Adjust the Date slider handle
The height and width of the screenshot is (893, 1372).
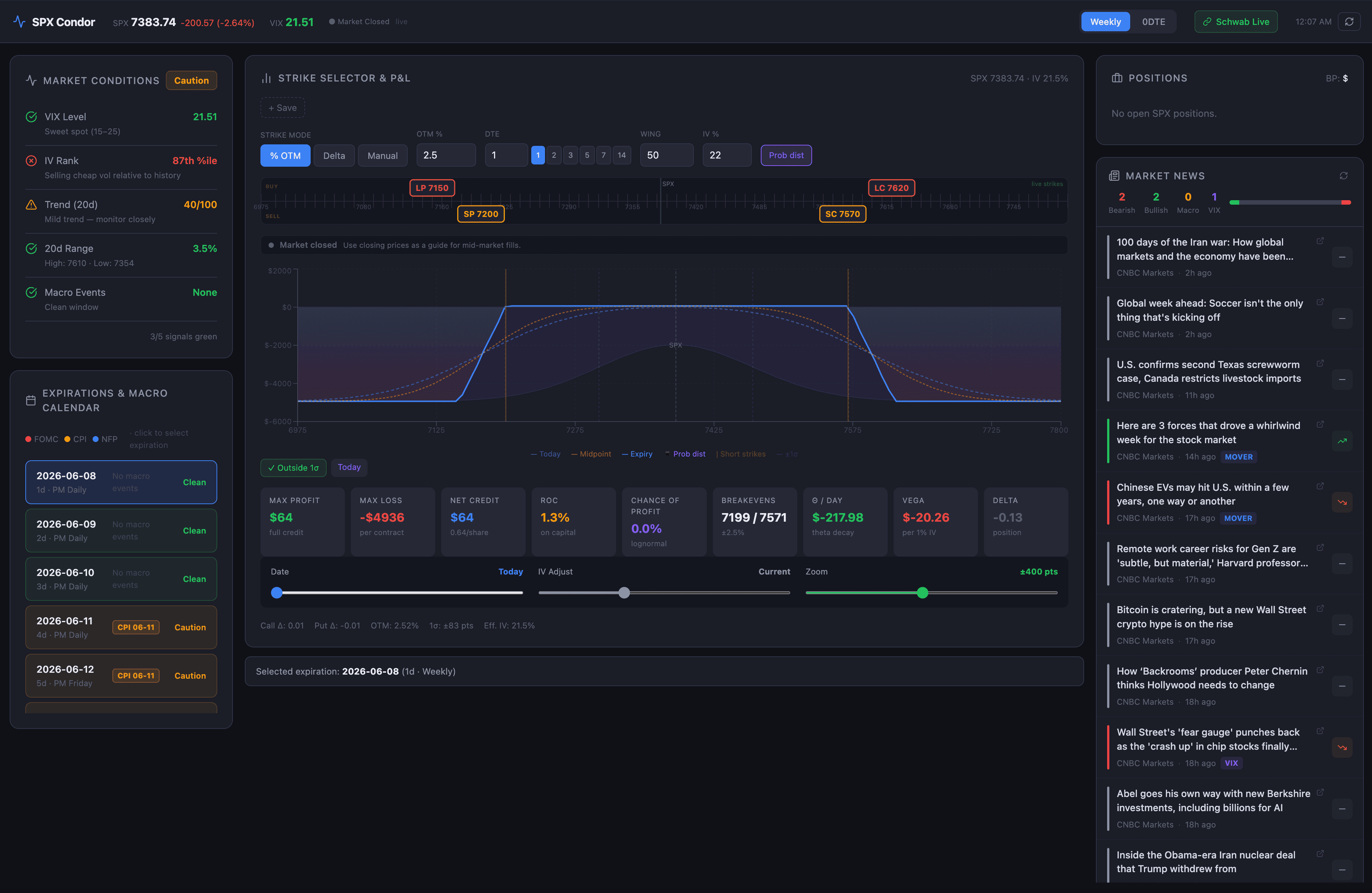[277, 593]
